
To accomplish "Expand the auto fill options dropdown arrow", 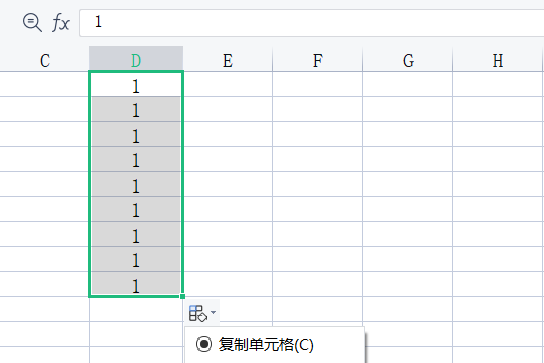I will coord(213,312).
